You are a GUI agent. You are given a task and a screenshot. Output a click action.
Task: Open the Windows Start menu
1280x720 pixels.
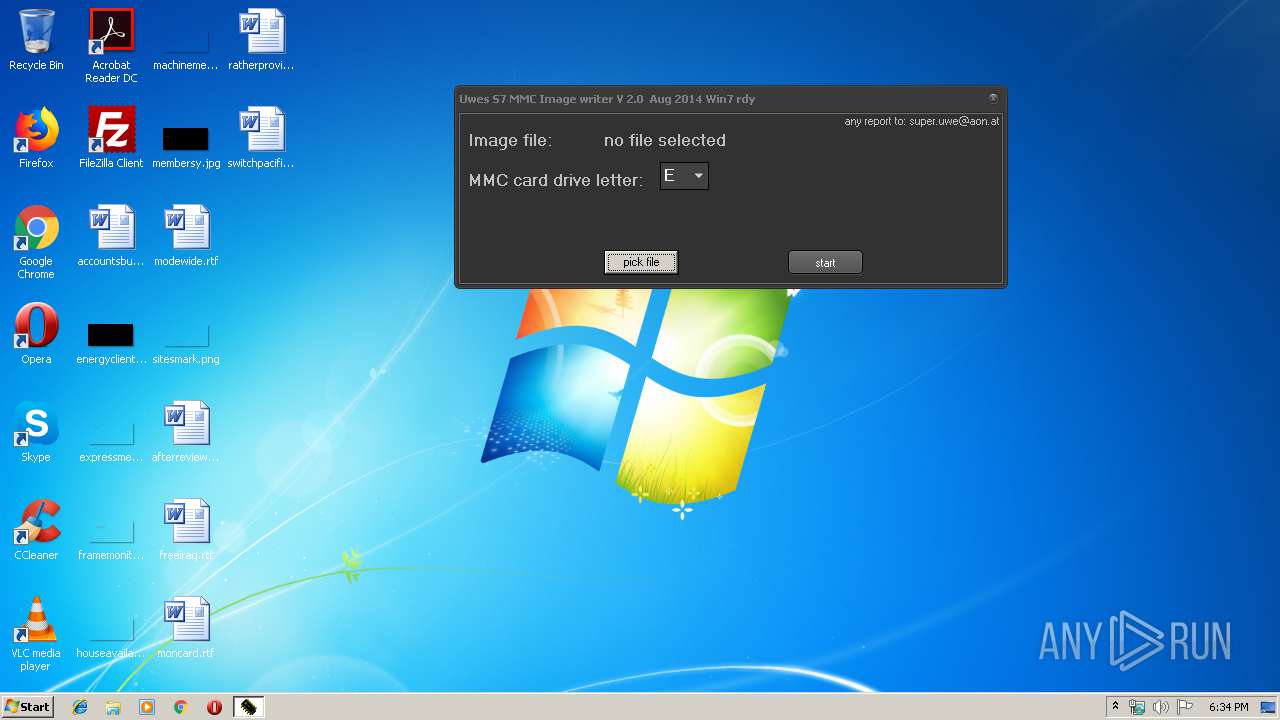point(27,707)
